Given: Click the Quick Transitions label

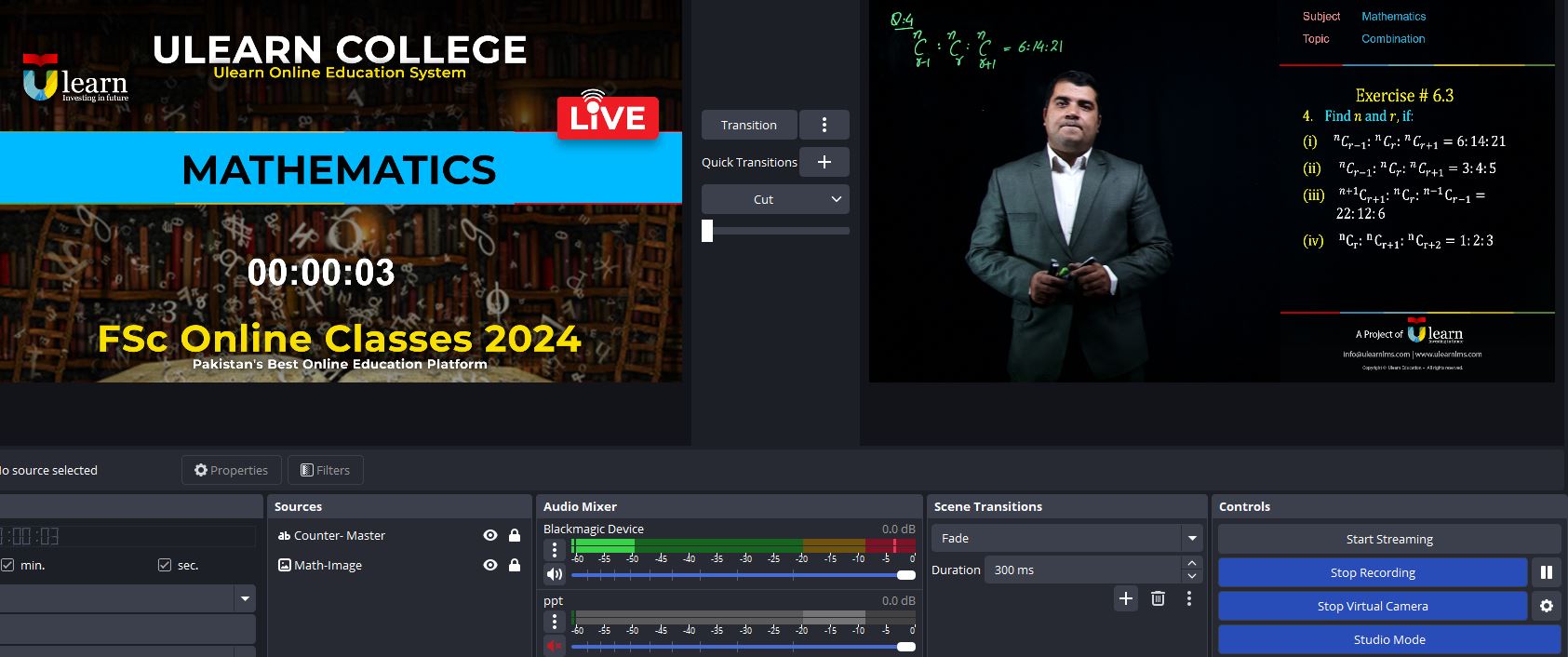Looking at the screenshot, I should pos(749,162).
